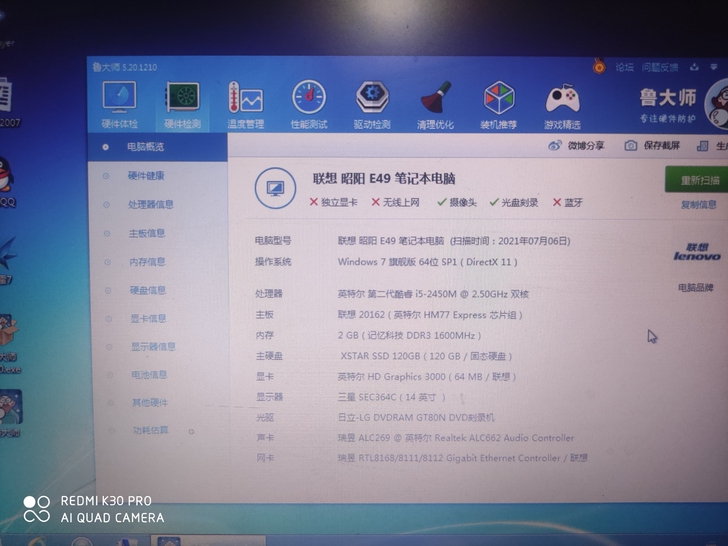Open 鲁大师 desktop shortcut icon at bottom left
Viewport: 728px width, 546px height.
point(10,413)
